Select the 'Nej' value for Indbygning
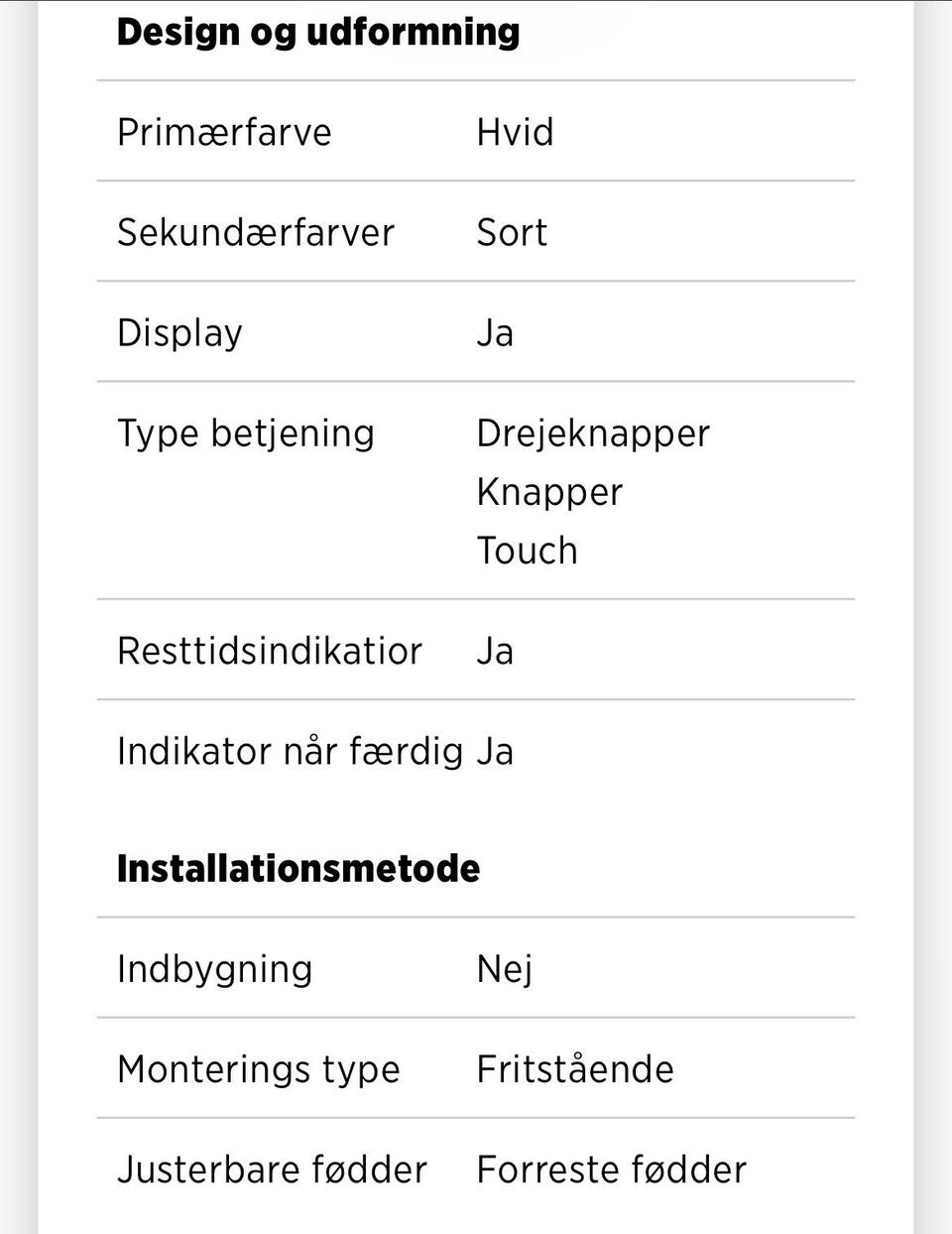The image size is (952, 1234). pos(505,969)
